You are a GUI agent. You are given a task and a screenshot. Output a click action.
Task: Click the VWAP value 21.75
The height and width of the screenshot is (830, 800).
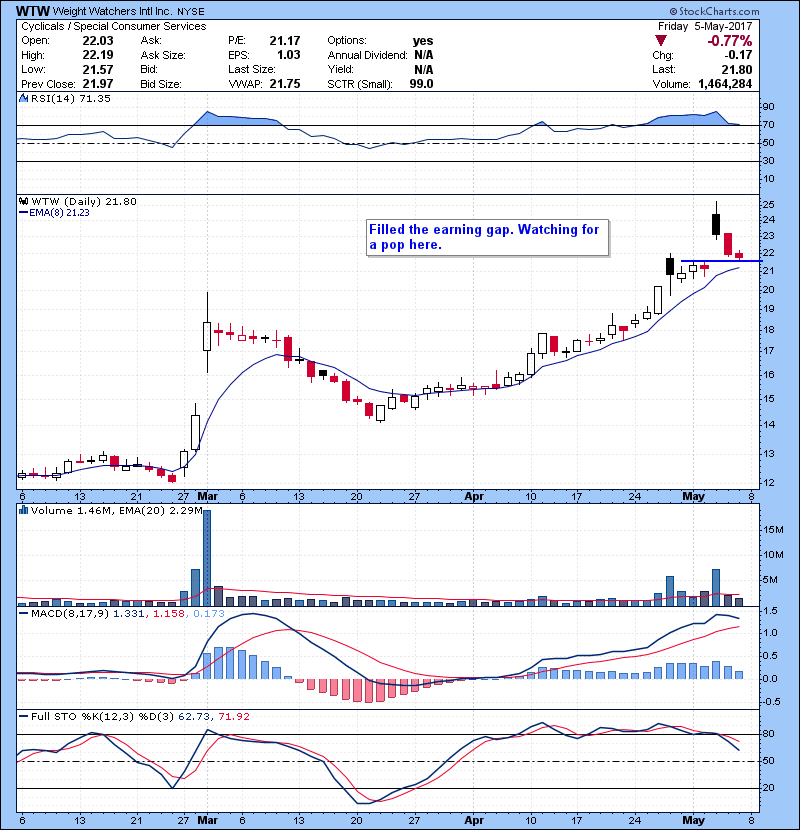(285, 84)
